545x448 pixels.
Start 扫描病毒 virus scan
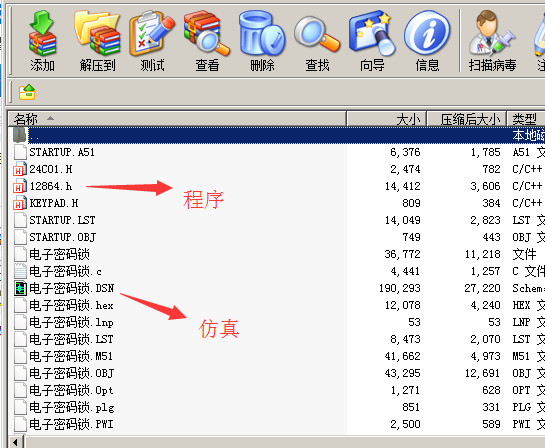[x=492, y=41]
